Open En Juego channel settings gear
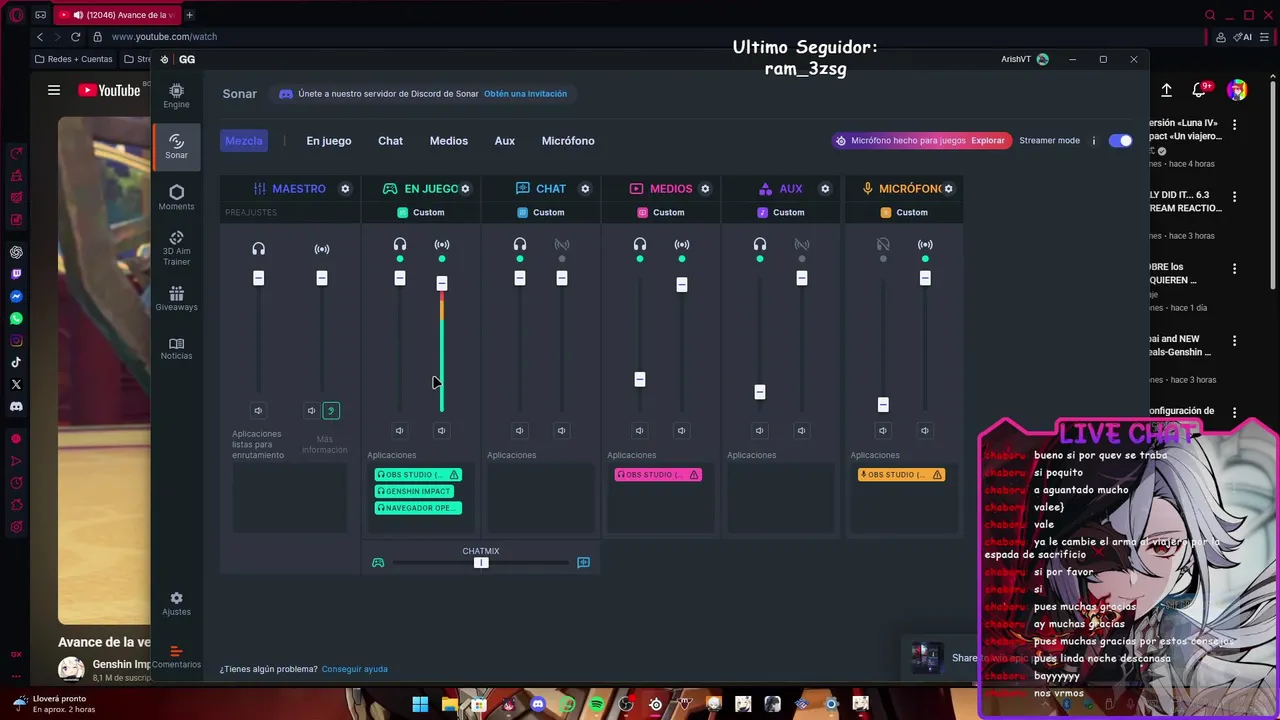This screenshot has width=1280, height=720. click(465, 189)
